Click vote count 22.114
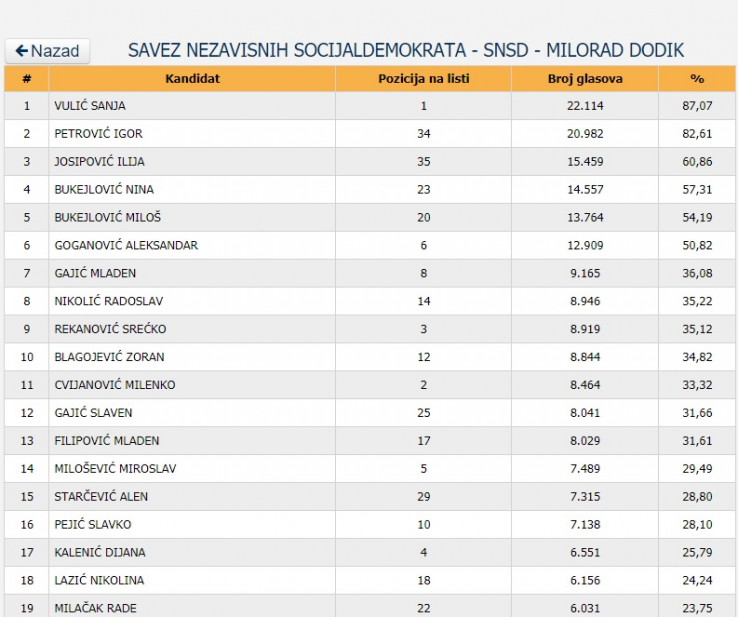738x617 pixels. (x=584, y=106)
